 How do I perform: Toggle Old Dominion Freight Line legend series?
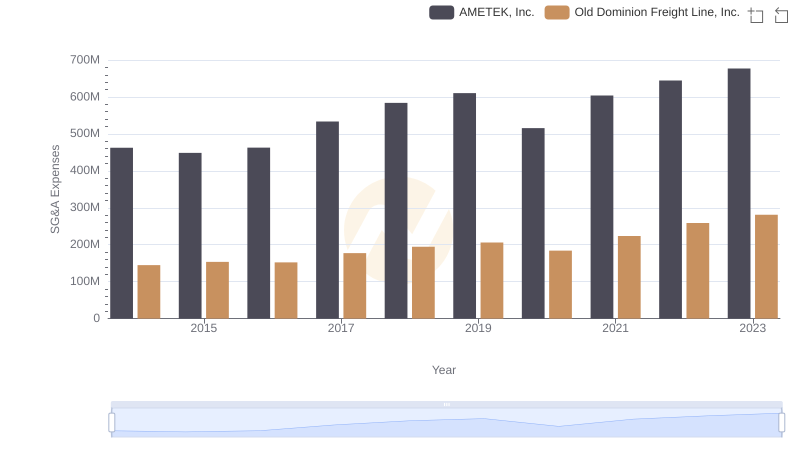coord(642,12)
